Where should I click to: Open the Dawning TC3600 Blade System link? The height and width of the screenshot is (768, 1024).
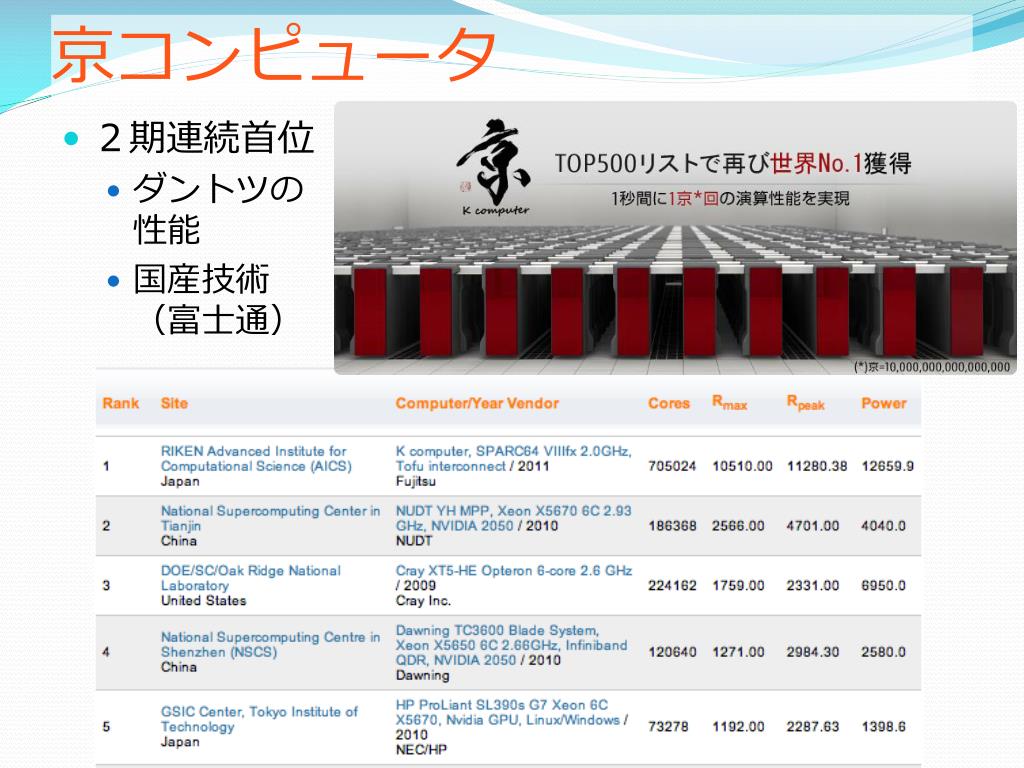point(511,645)
